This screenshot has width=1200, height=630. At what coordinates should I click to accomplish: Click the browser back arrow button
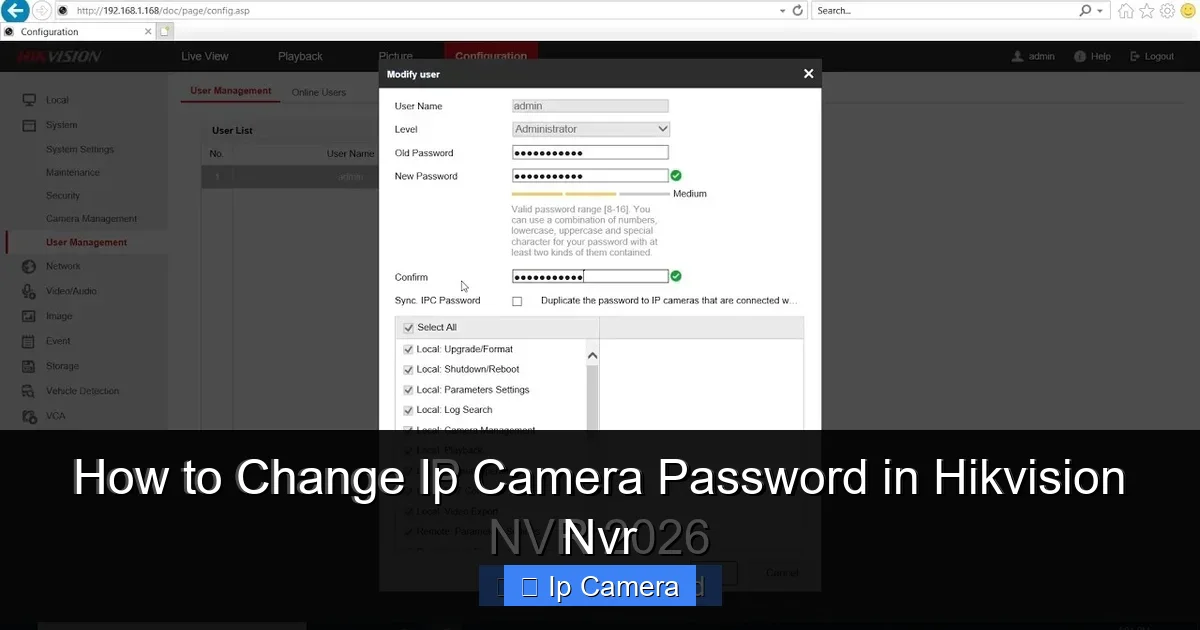pyautogui.click(x=15, y=11)
